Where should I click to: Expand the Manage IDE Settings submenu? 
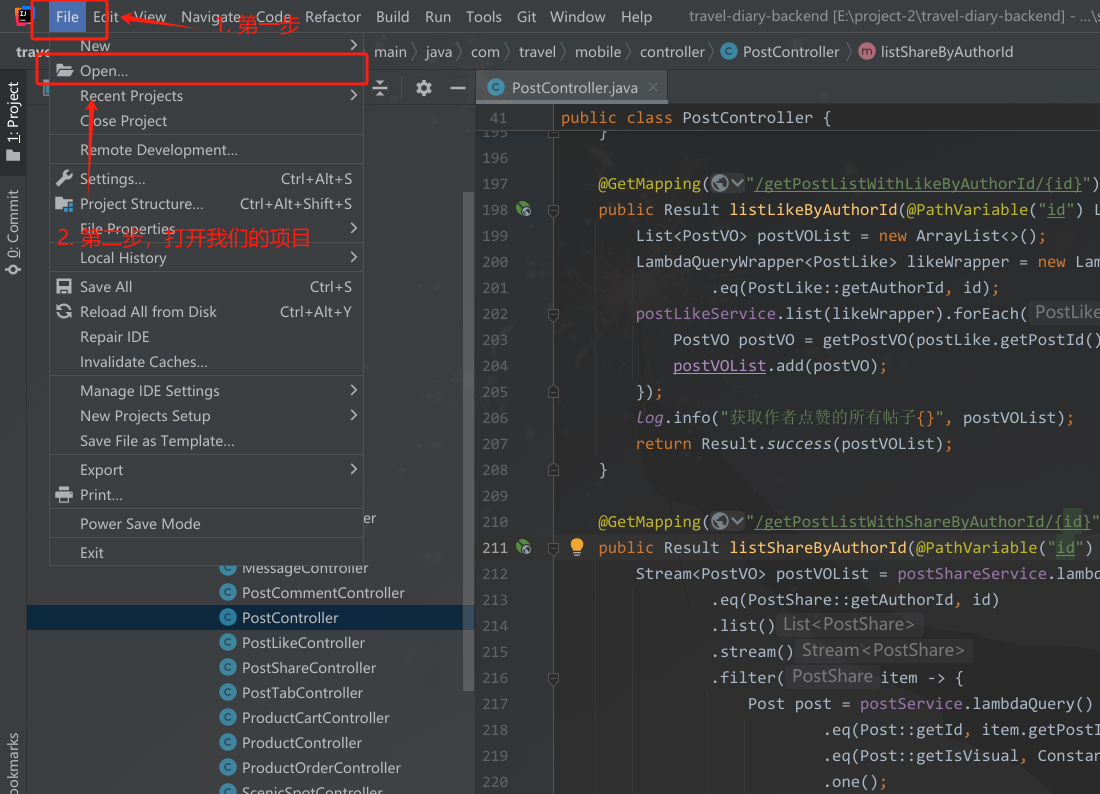pyautogui.click(x=354, y=390)
